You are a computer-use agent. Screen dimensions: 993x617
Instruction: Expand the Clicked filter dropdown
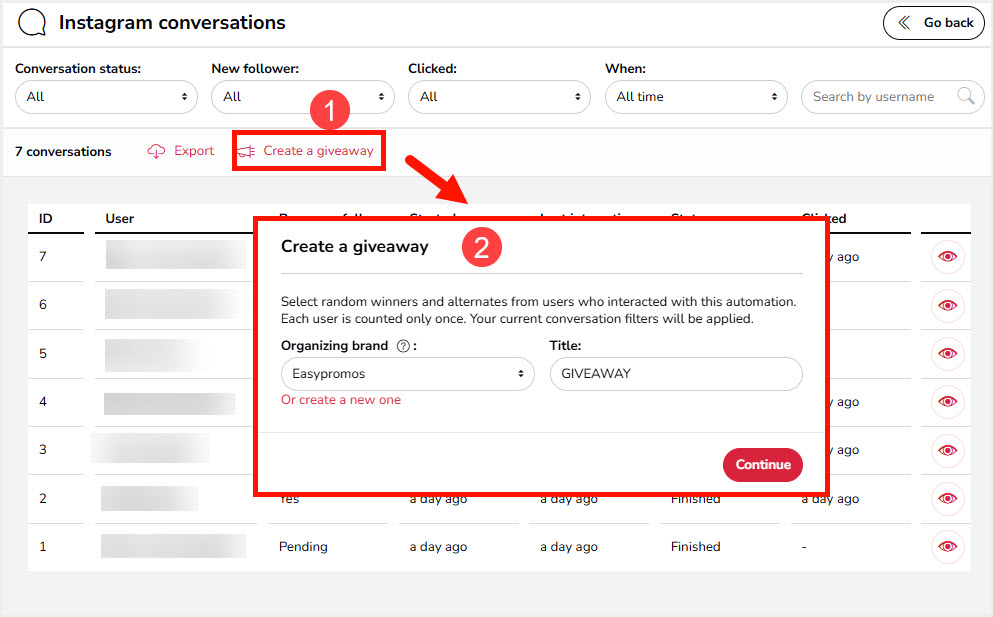[x=499, y=97]
